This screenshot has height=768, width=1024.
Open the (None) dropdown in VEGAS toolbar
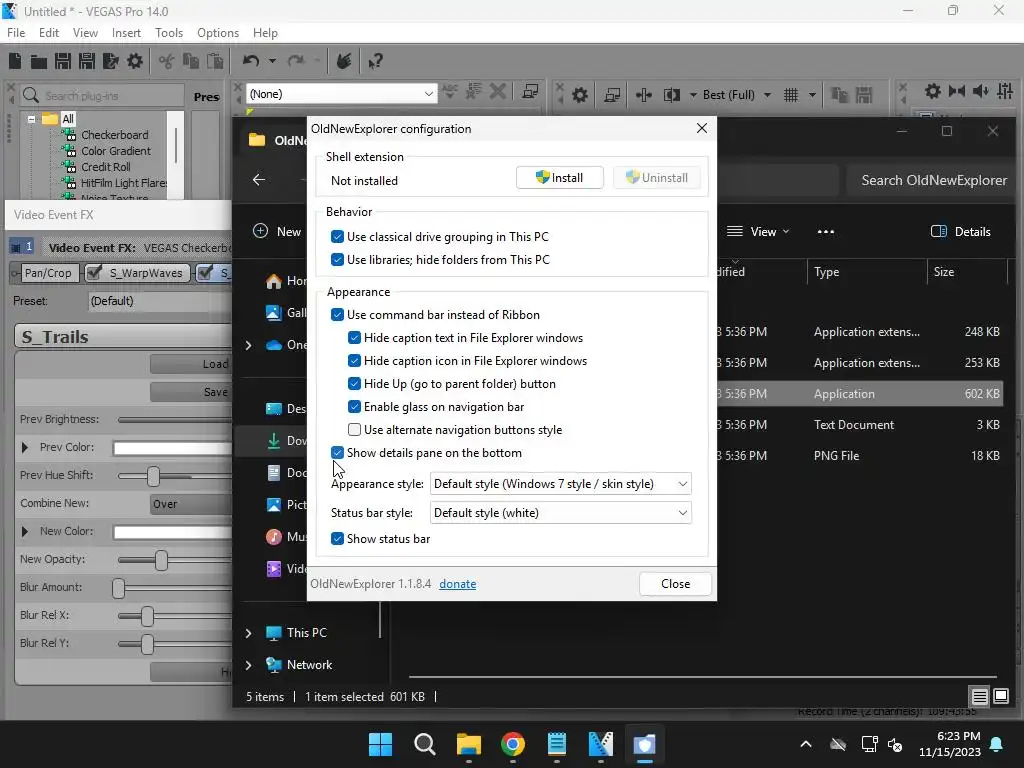[341, 94]
